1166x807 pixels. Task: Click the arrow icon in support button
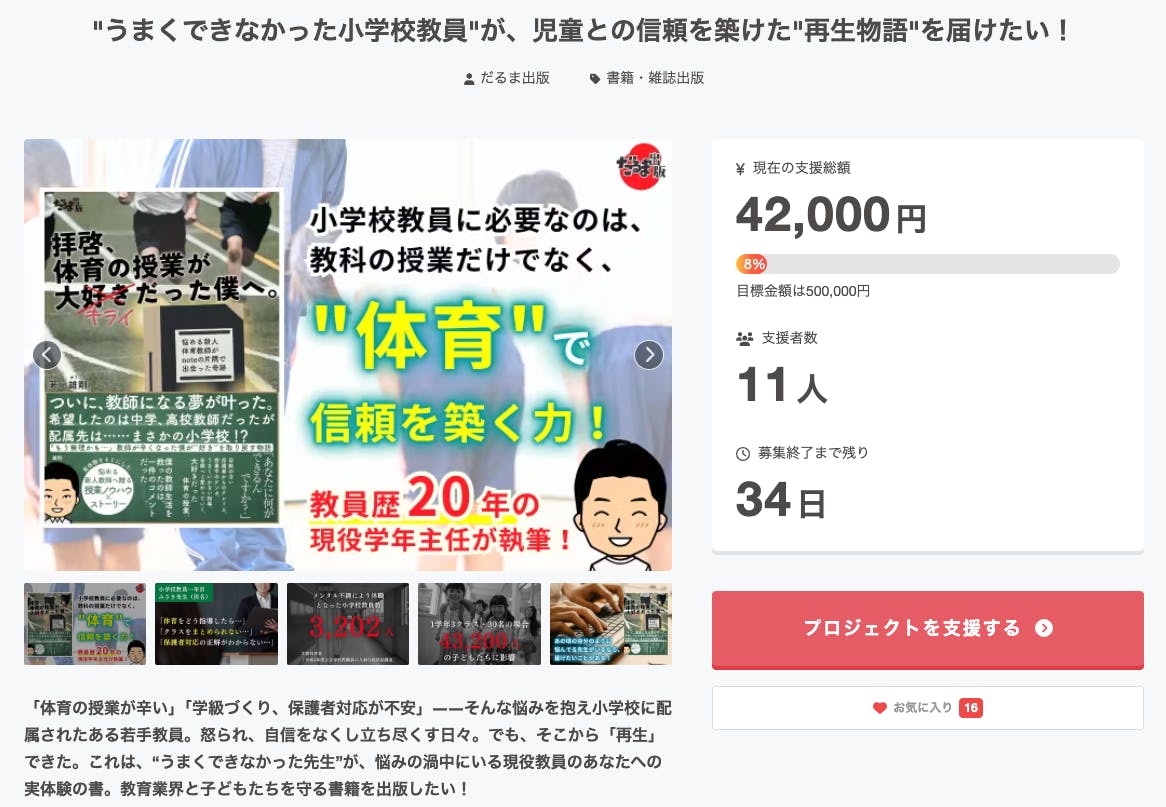point(1044,628)
